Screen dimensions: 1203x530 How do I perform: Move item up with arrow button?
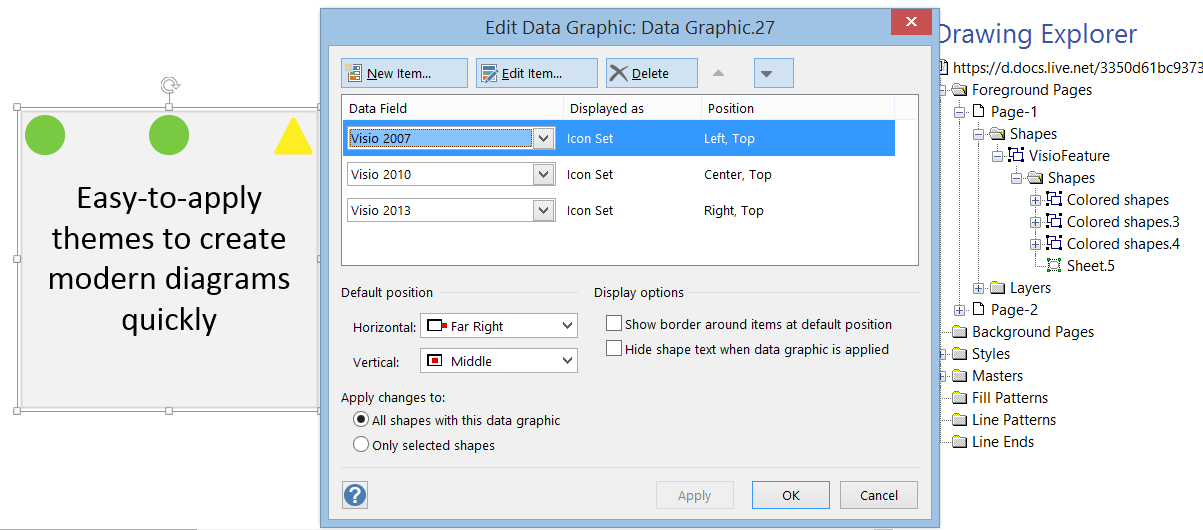[718, 73]
